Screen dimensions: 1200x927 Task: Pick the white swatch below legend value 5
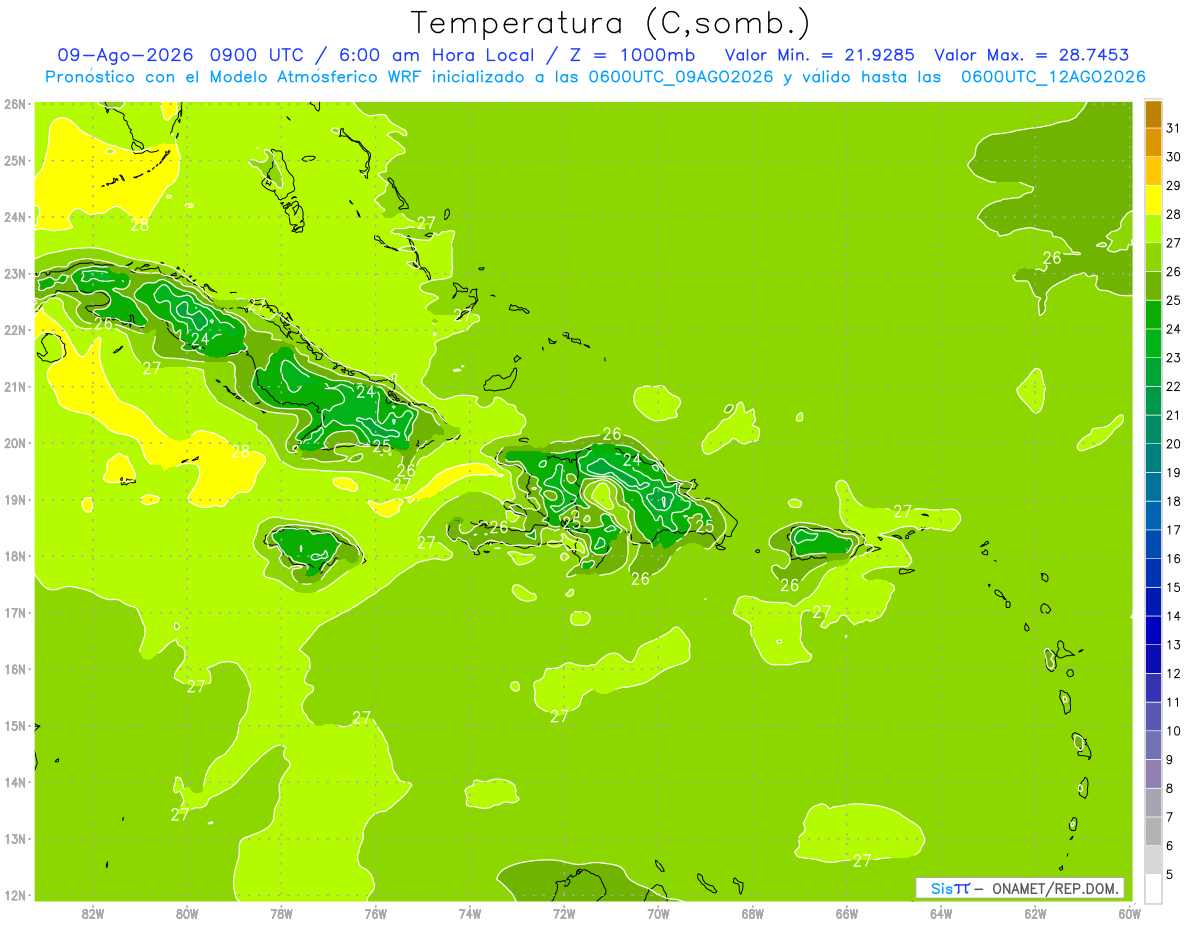point(1153,888)
